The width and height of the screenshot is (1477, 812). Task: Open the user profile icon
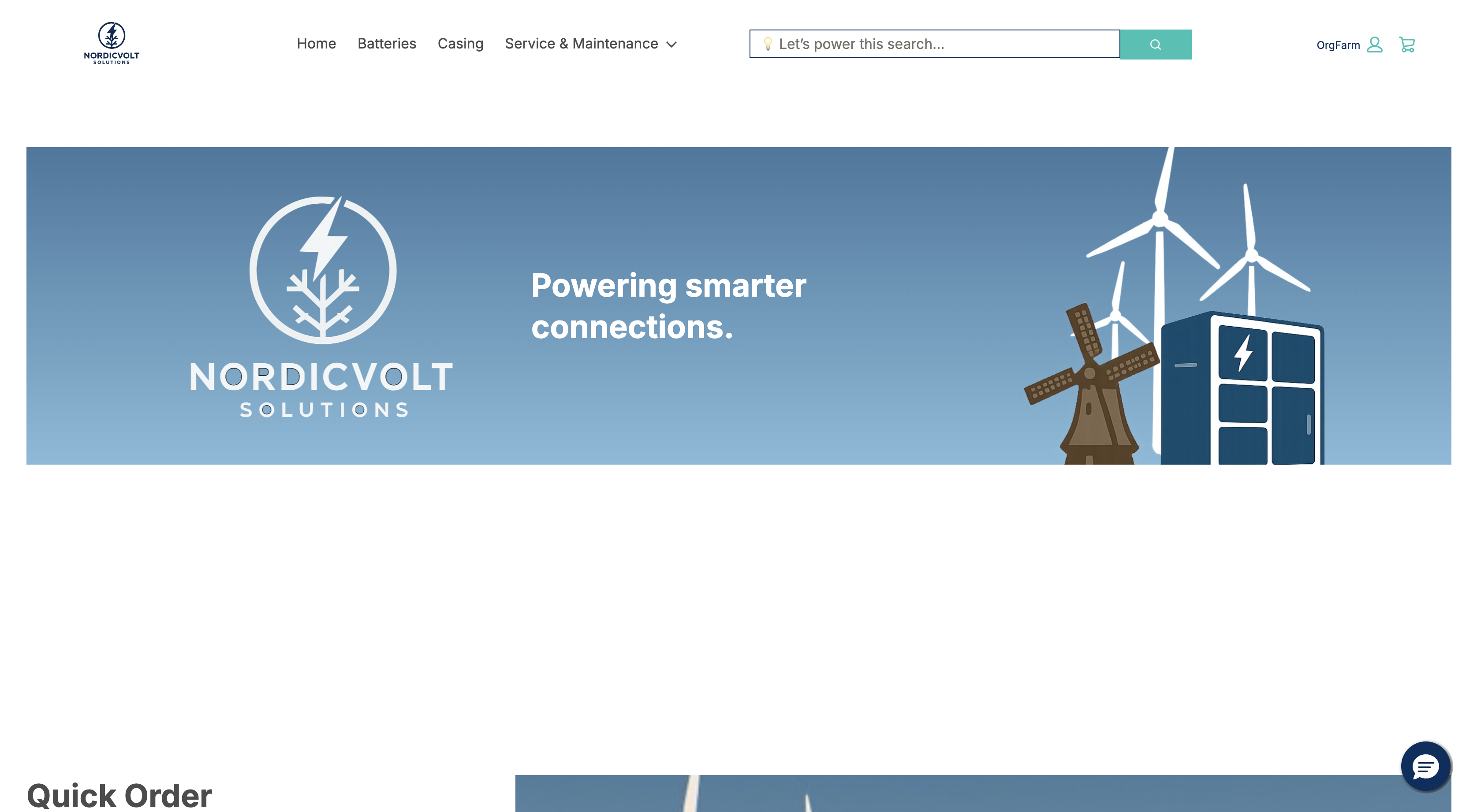point(1374,45)
